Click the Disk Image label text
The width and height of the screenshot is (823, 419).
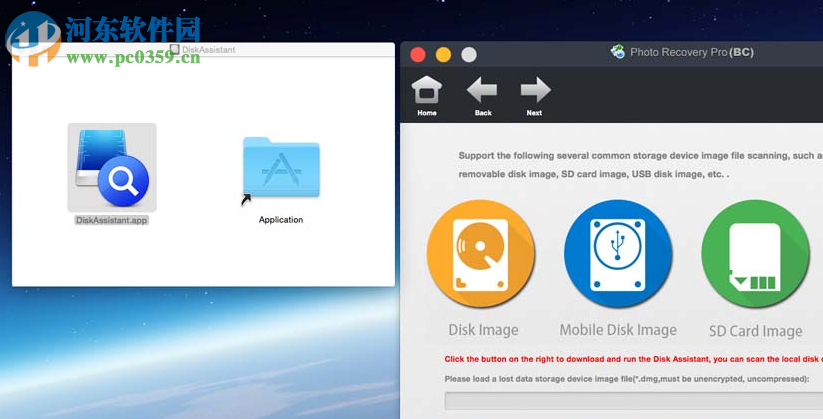(x=483, y=330)
